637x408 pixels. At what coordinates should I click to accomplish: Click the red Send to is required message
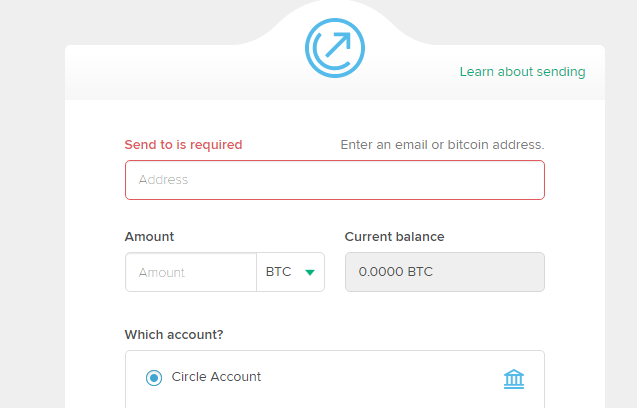coord(183,145)
